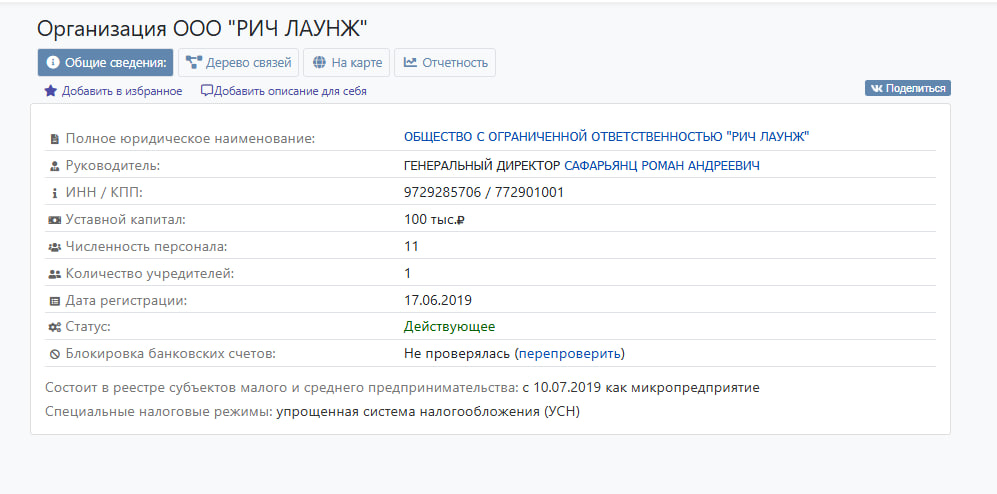
Task: Switch to the Дерево связей tab
Action: pos(239,63)
